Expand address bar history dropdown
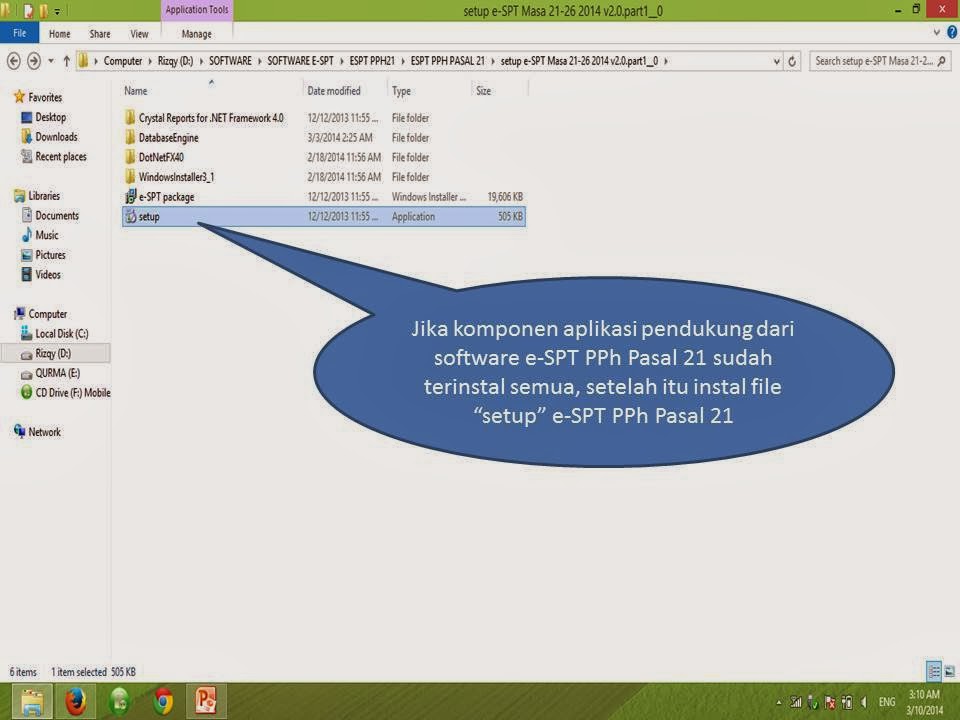The image size is (960, 720). 776,61
